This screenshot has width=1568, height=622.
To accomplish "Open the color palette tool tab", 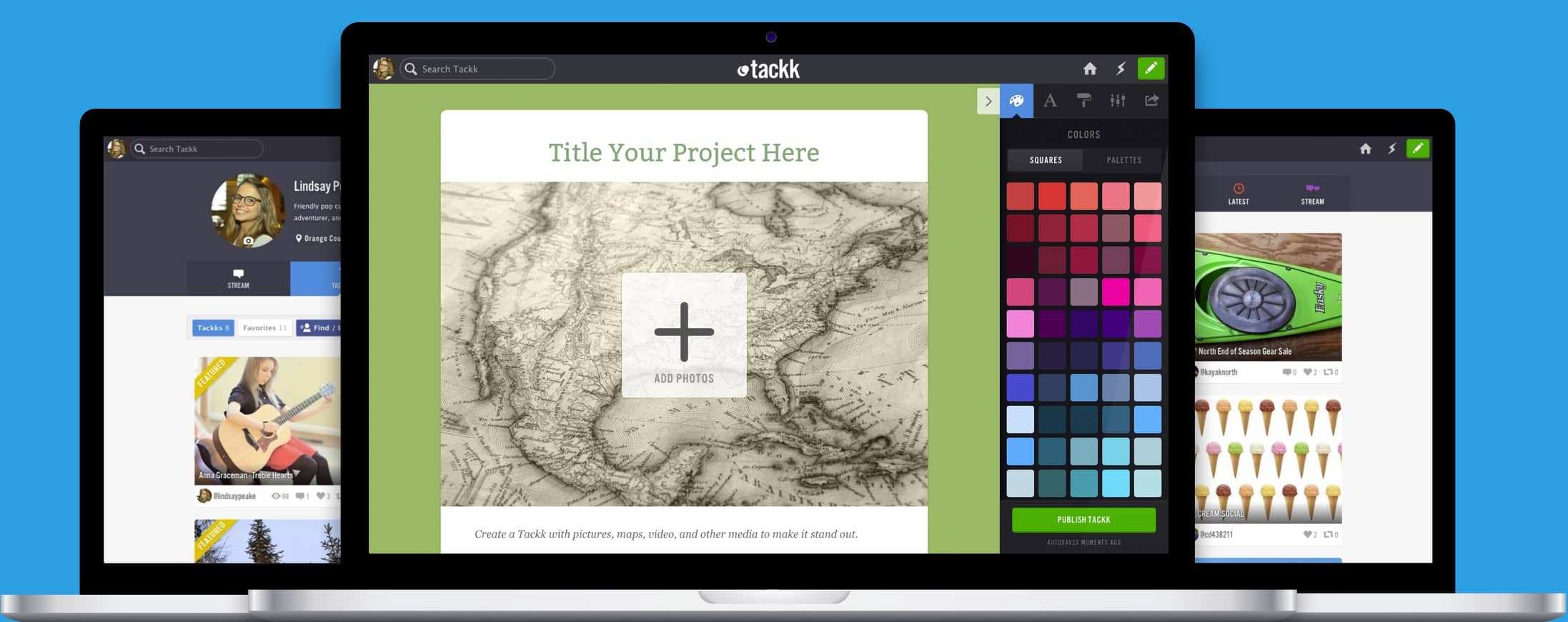I will [x=1016, y=101].
